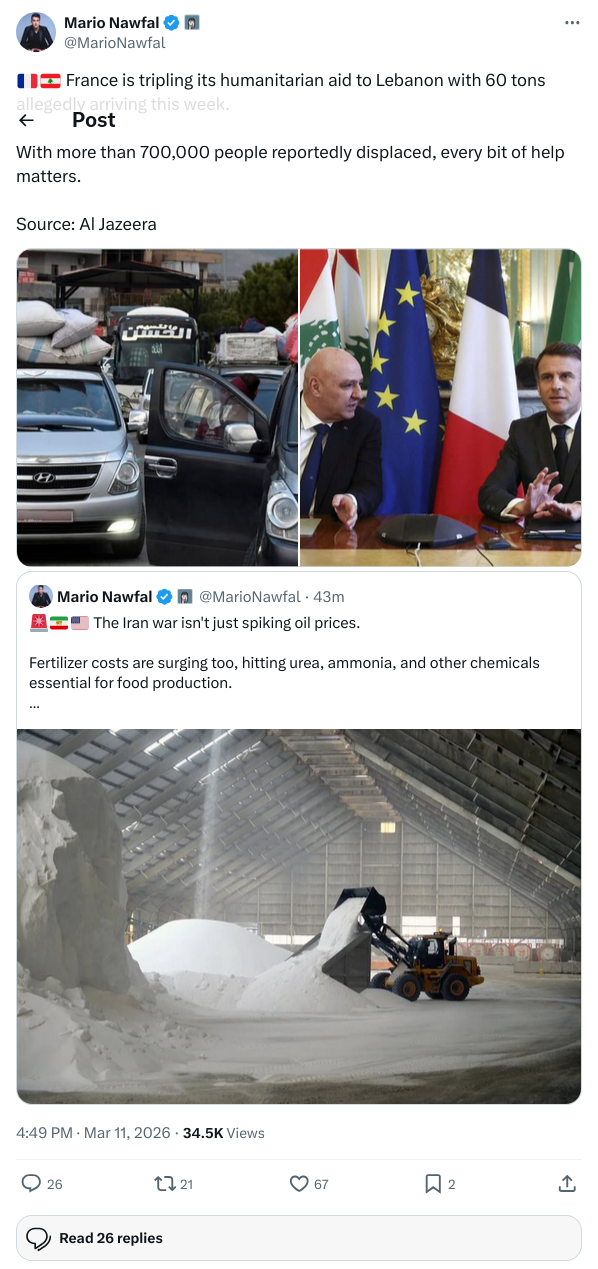Screen dimensions: 598x1269
Task: Click the share upload icon
Action: pos(567,1183)
